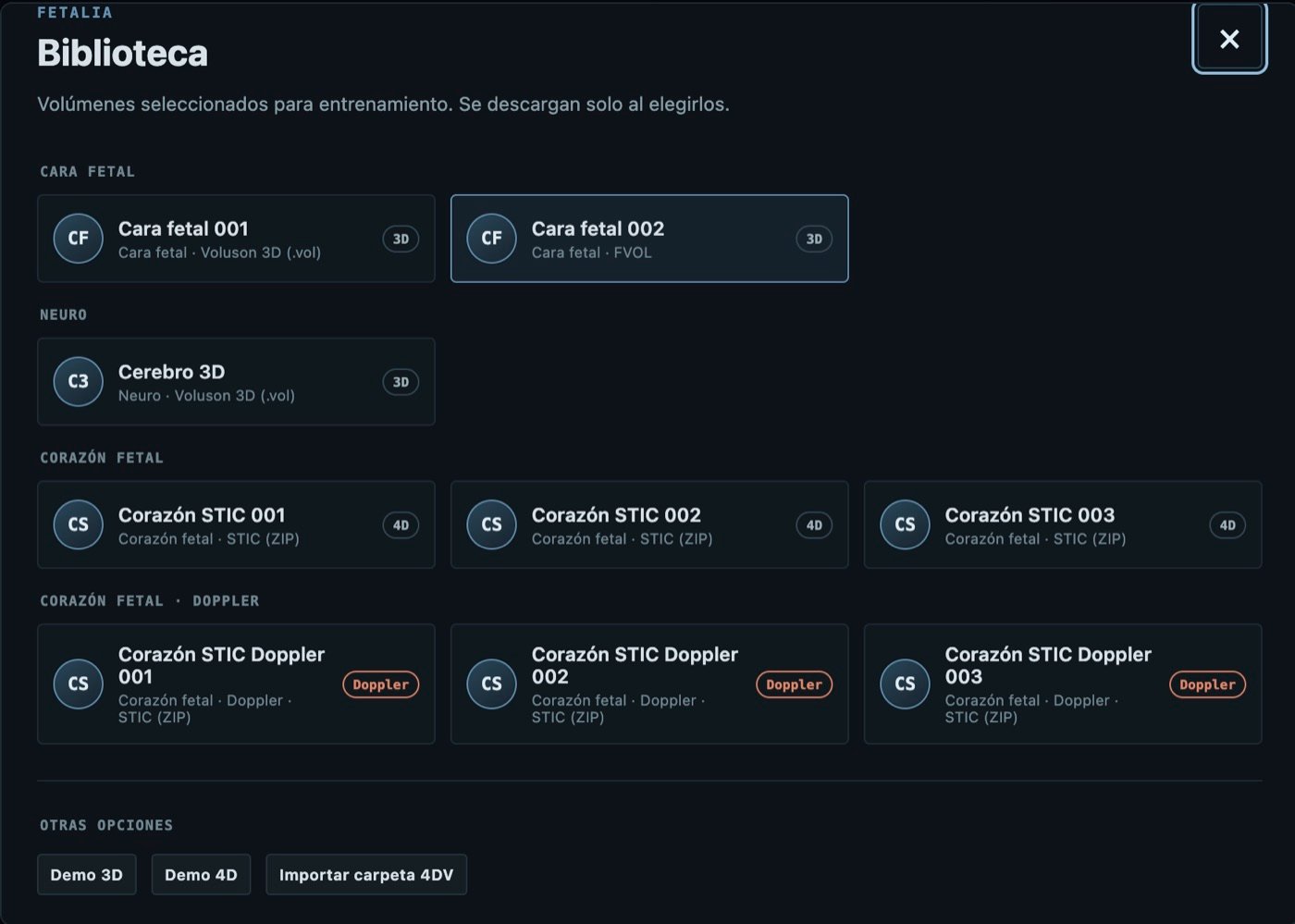The image size is (1295, 924).
Task: Select the Cara fetal 001 volume card
Action: [x=236, y=239]
